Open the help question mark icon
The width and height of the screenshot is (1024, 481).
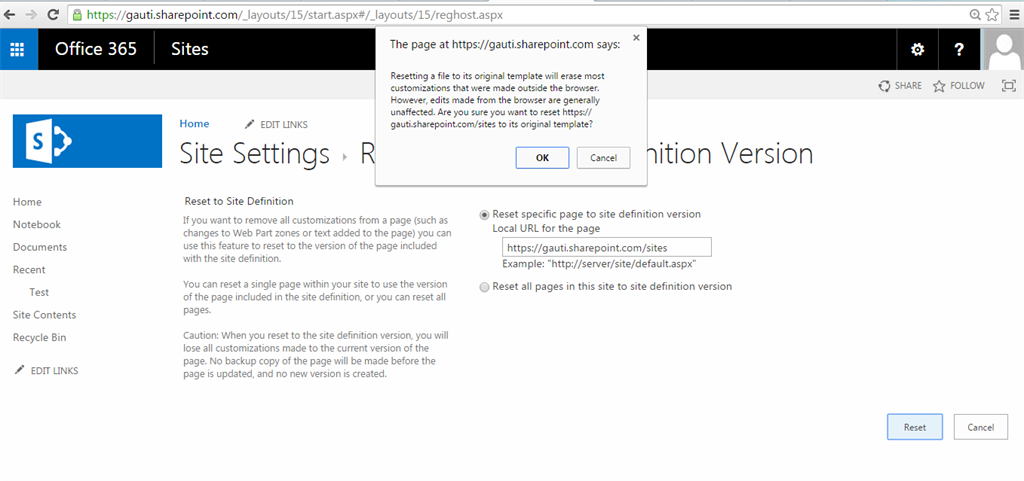click(959, 49)
